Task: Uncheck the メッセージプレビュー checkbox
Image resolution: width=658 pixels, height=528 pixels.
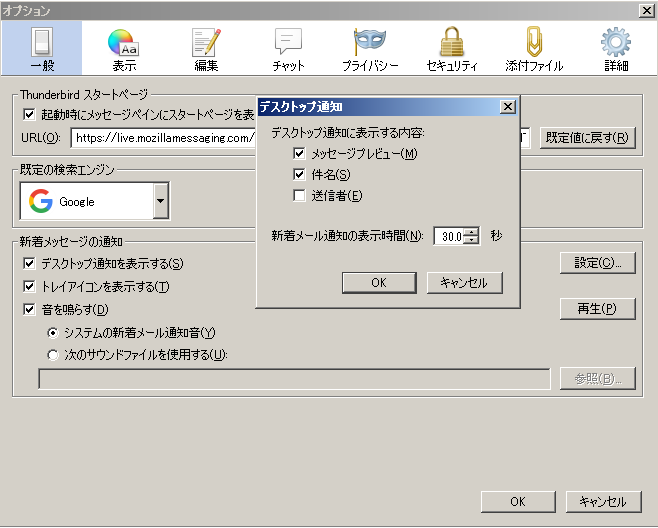Action: [x=300, y=154]
